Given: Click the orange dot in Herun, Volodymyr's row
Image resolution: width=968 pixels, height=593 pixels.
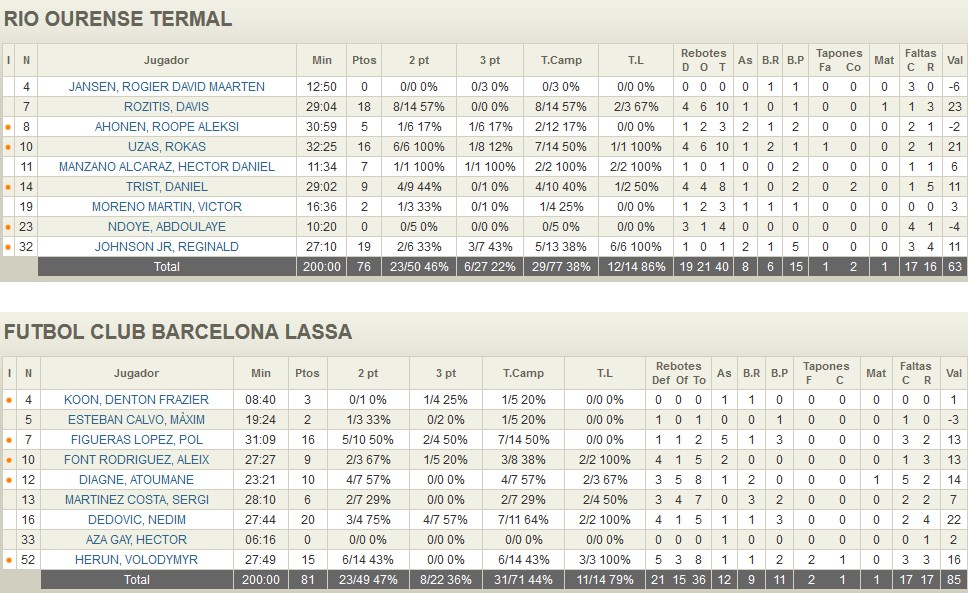Looking at the screenshot, I should tap(9, 560).
